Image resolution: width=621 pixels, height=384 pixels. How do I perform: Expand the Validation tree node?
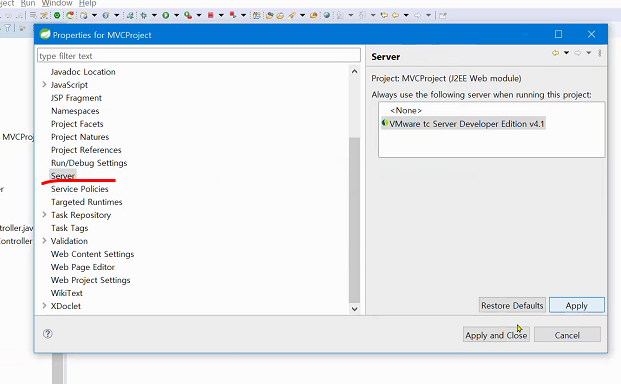44,241
